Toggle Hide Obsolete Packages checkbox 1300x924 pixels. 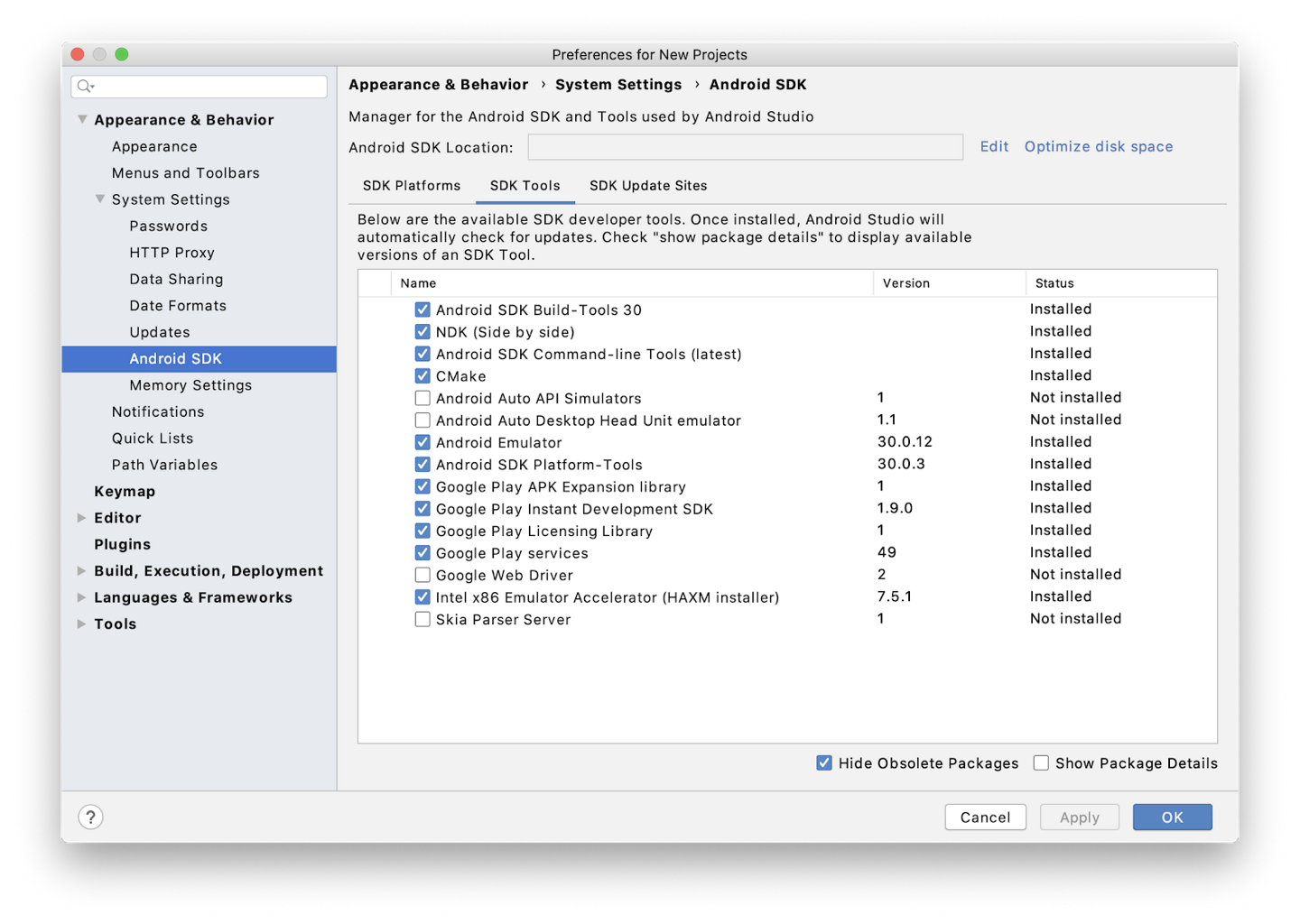tap(824, 763)
